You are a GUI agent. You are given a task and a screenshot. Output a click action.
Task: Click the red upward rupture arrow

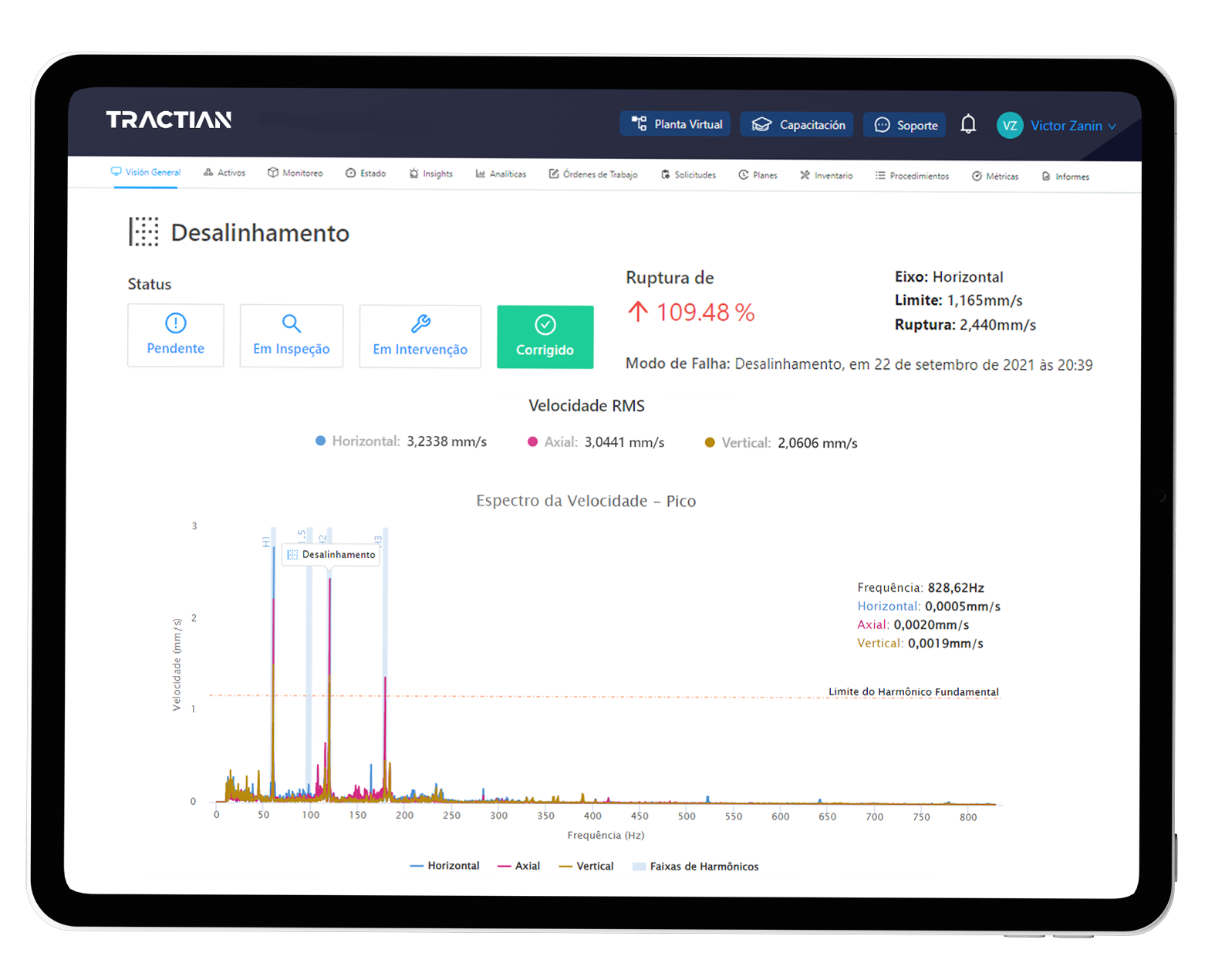pyautogui.click(x=637, y=312)
